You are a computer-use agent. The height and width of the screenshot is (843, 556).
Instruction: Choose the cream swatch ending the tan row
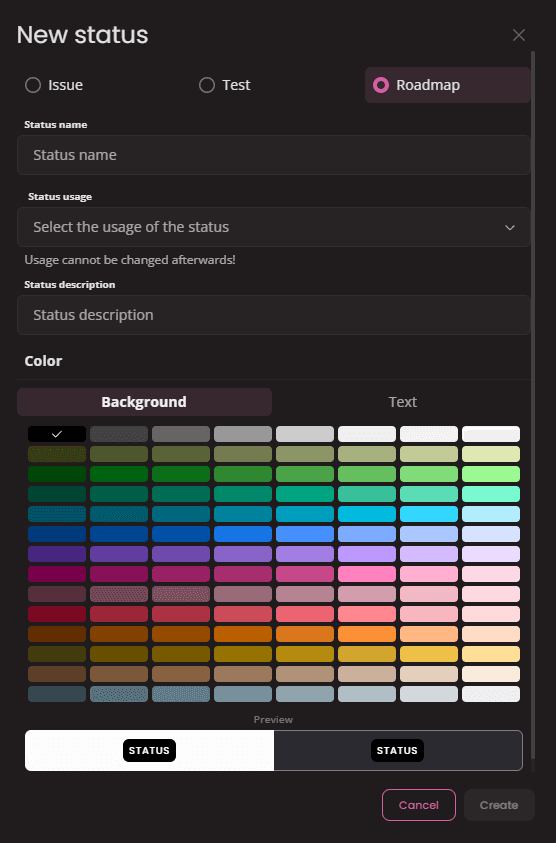coord(491,674)
